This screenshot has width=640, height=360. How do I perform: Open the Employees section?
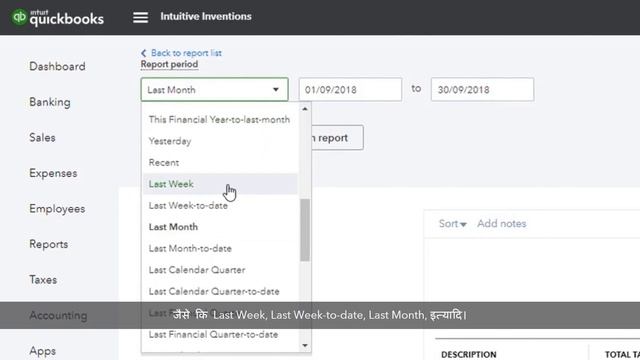[x=57, y=209]
